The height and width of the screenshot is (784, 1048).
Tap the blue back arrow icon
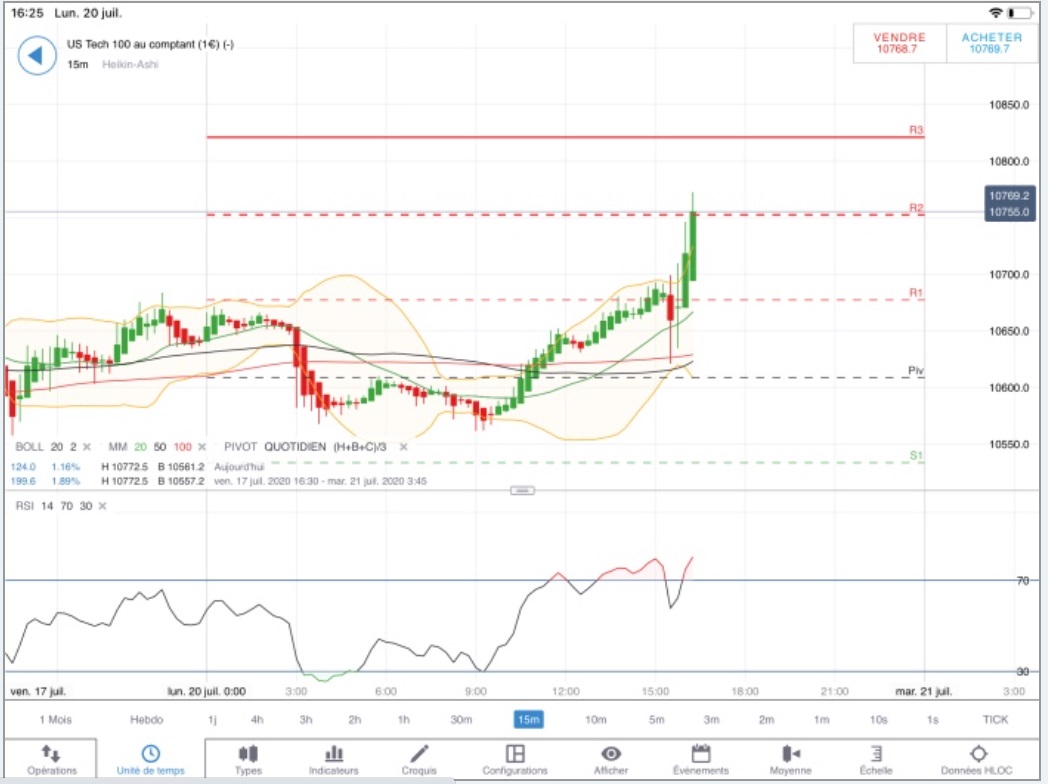tap(37, 55)
